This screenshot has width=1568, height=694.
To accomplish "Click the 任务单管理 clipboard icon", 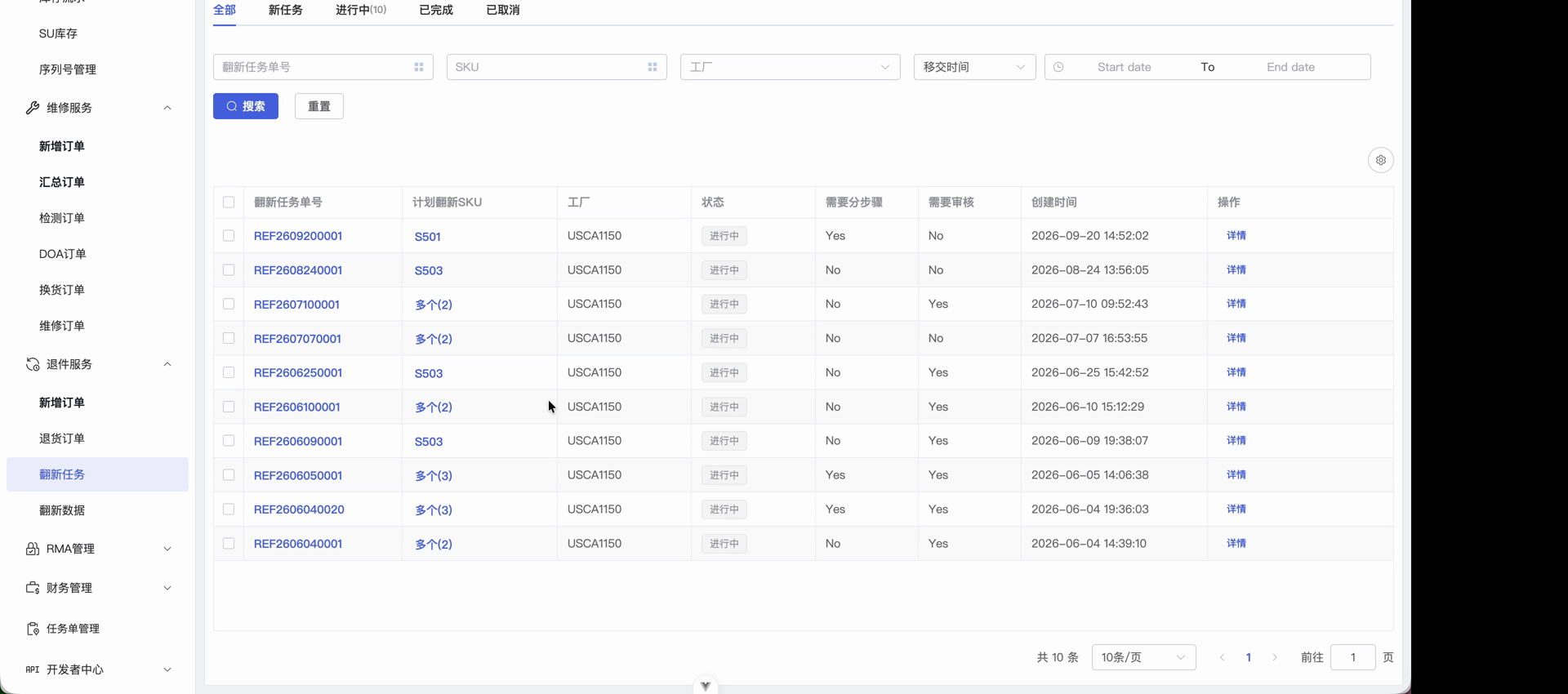I will click(33, 629).
